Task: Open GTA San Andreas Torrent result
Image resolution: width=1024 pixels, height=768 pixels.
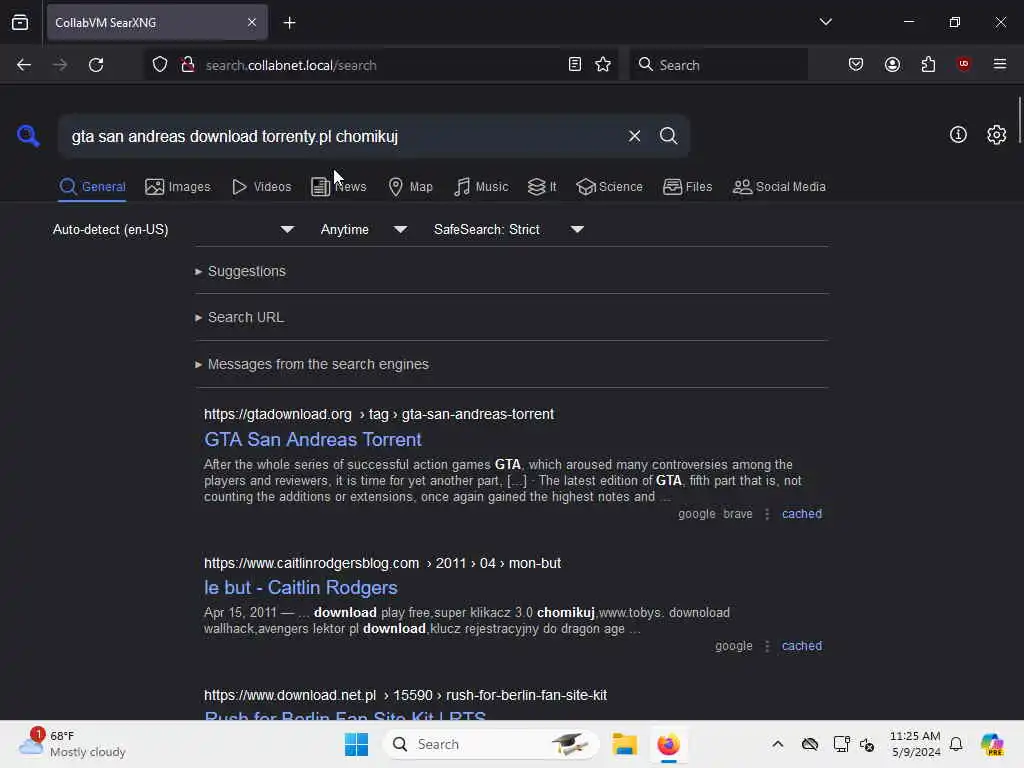Action: tap(313, 440)
